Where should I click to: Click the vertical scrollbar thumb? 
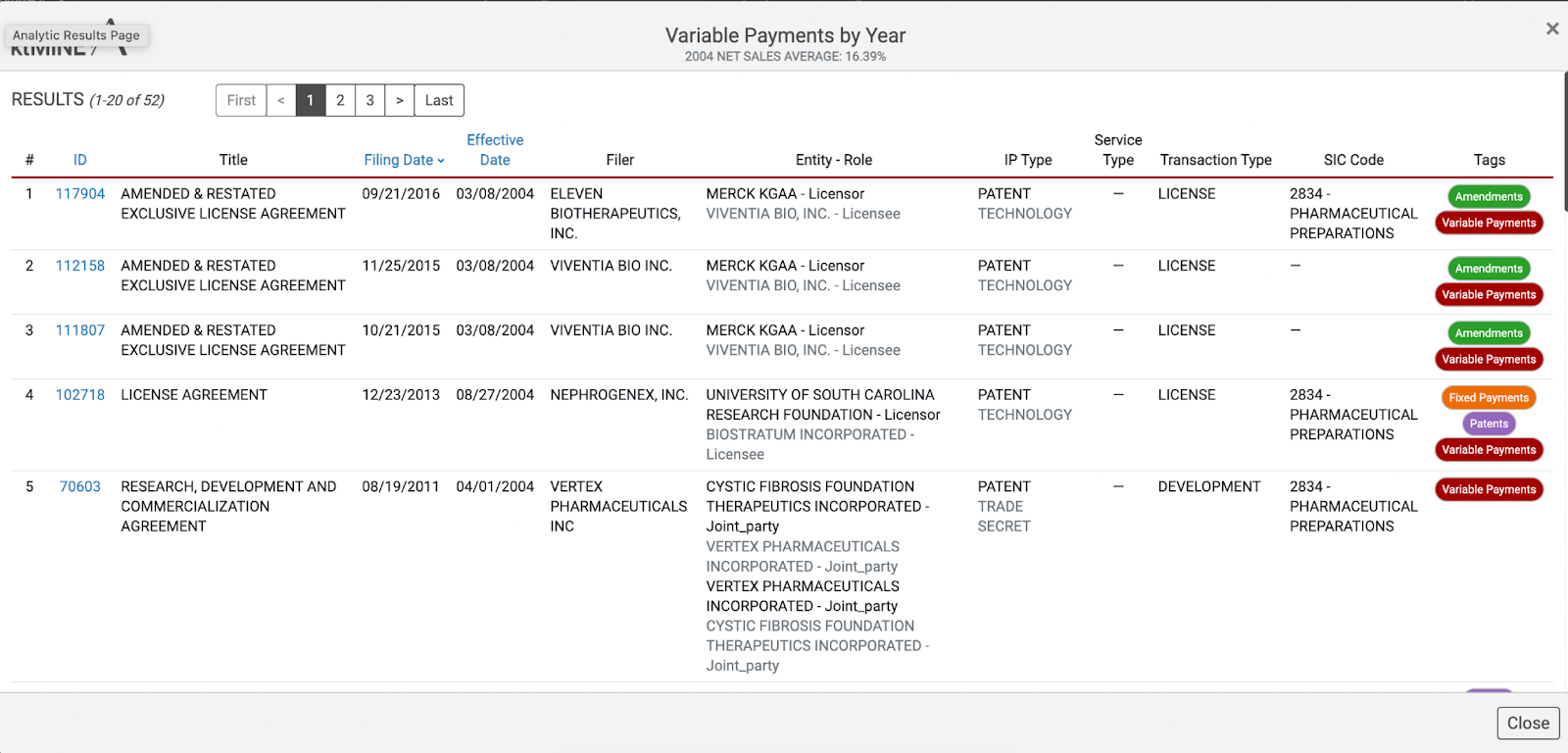pyautogui.click(x=1565, y=142)
